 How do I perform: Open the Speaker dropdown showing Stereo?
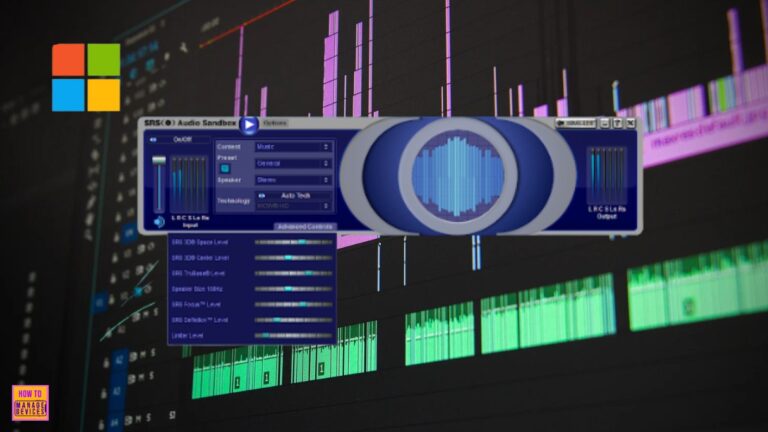click(293, 180)
